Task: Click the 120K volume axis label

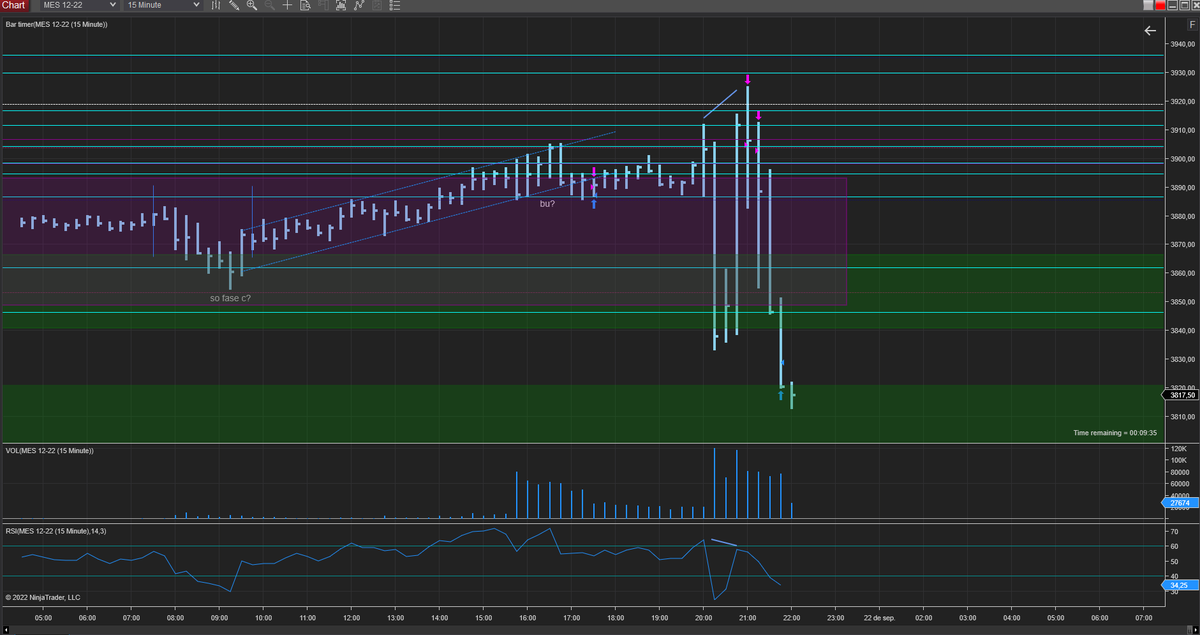Action: tap(1179, 449)
